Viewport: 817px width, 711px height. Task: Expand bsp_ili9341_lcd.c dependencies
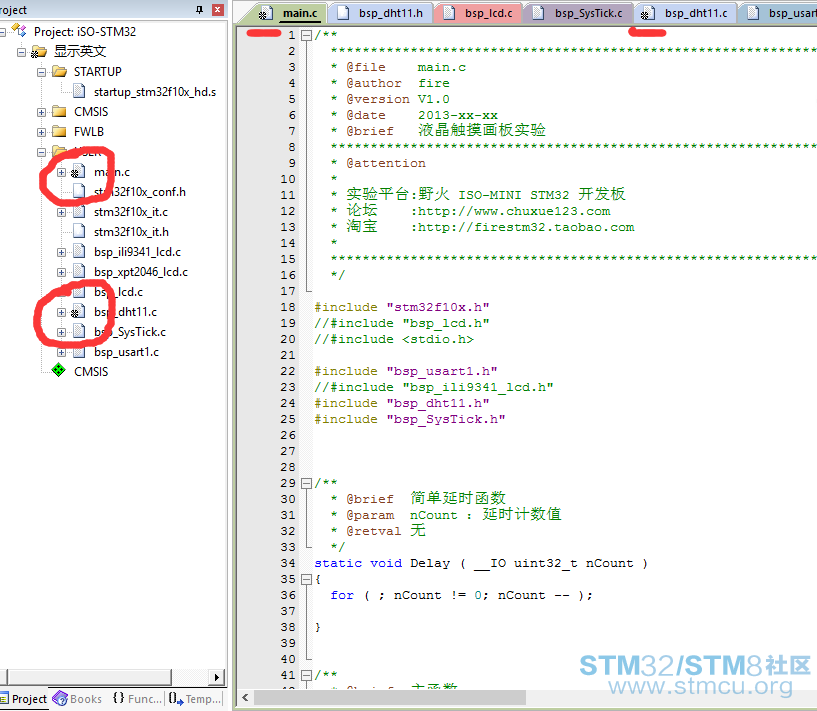(x=61, y=252)
